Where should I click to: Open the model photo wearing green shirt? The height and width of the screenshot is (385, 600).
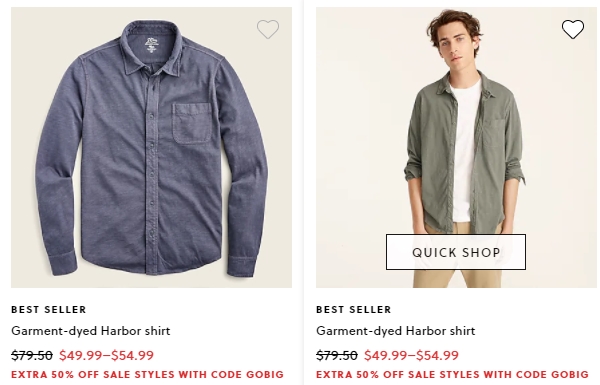point(456,147)
